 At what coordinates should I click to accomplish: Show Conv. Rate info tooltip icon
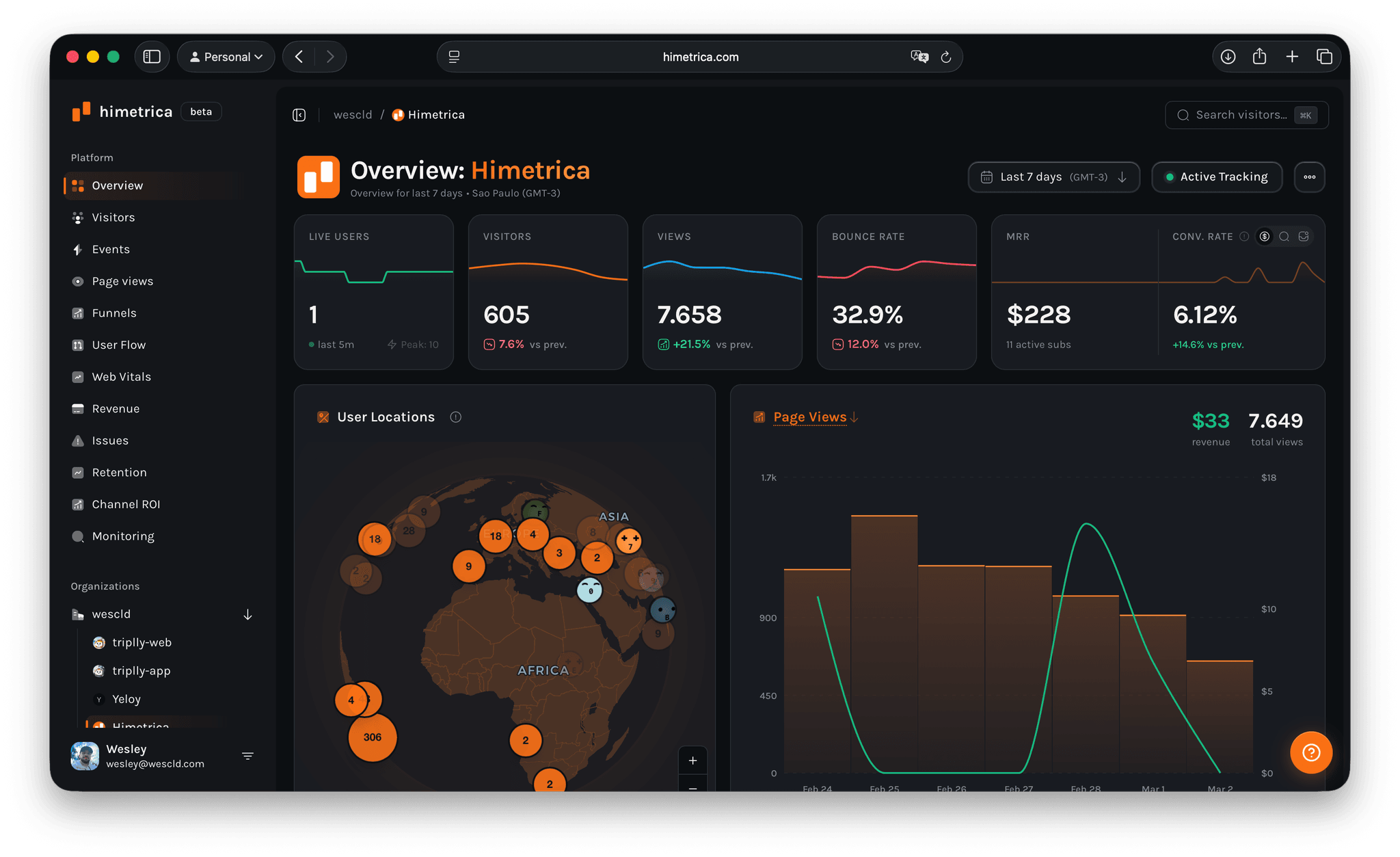click(x=1244, y=237)
